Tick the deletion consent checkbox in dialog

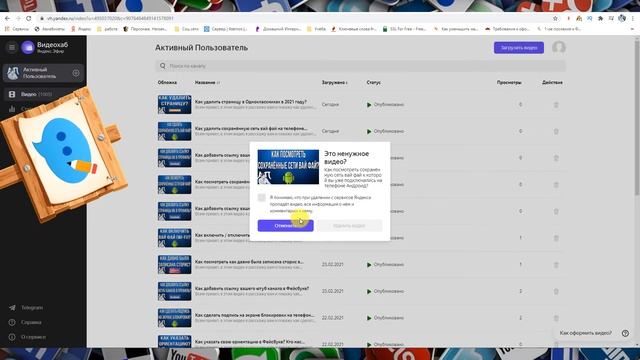(x=262, y=198)
